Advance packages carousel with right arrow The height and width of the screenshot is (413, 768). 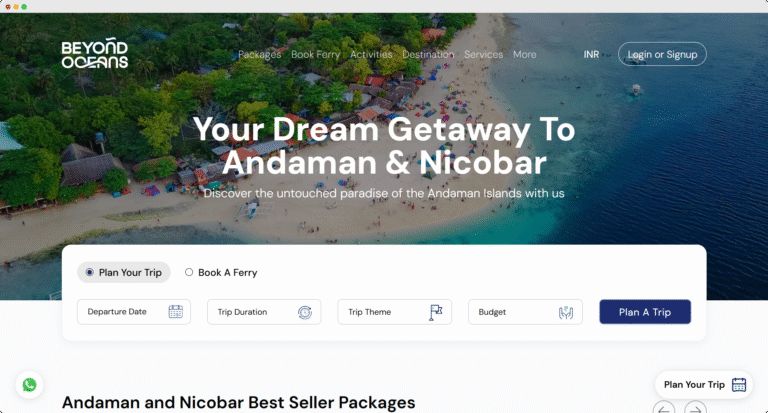point(695,410)
